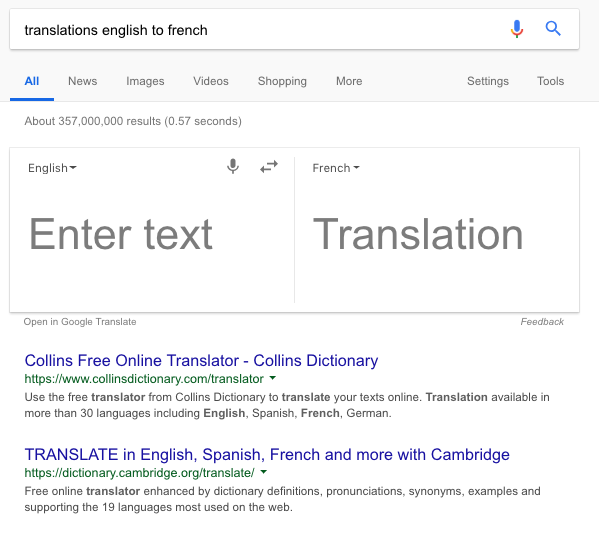
Task: Go to the Shopping tab
Action: pyautogui.click(x=282, y=81)
